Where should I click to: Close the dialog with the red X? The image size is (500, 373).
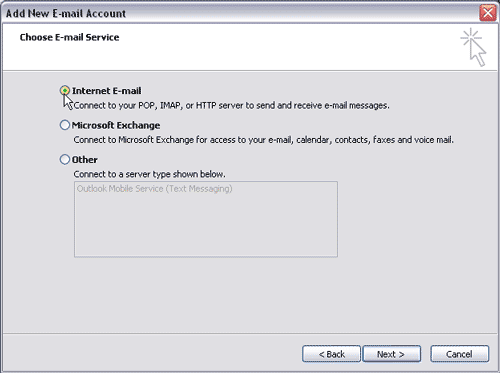pos(488,13)
